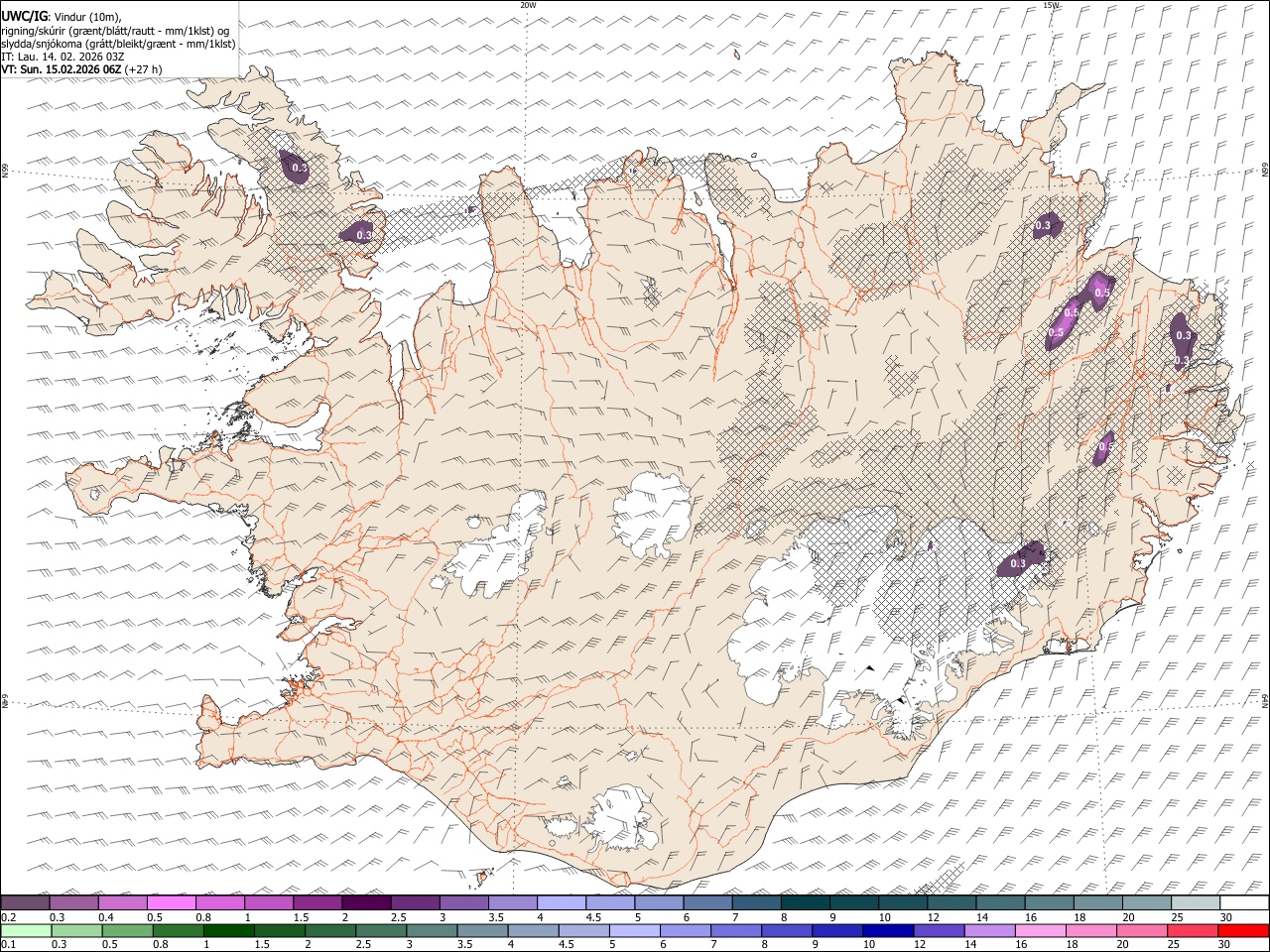Viewport: 1270px width, 952px height.
Task: Select the 'rigning/skúrir (grænt/blátt/rautt - mm/1klst) og' line
Action: click(115, 30)
